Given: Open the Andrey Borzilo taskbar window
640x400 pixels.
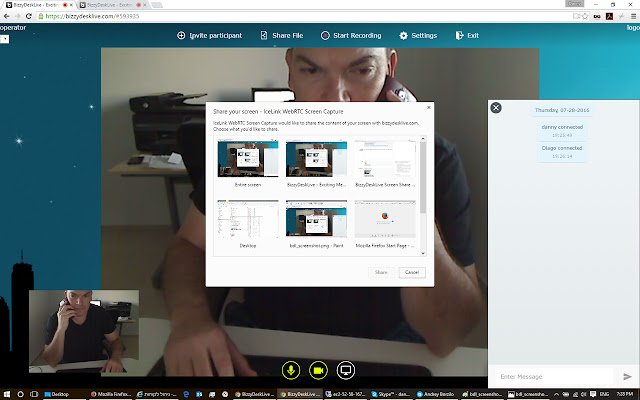Looking at the screenshot, I should [x=436, y=394].
